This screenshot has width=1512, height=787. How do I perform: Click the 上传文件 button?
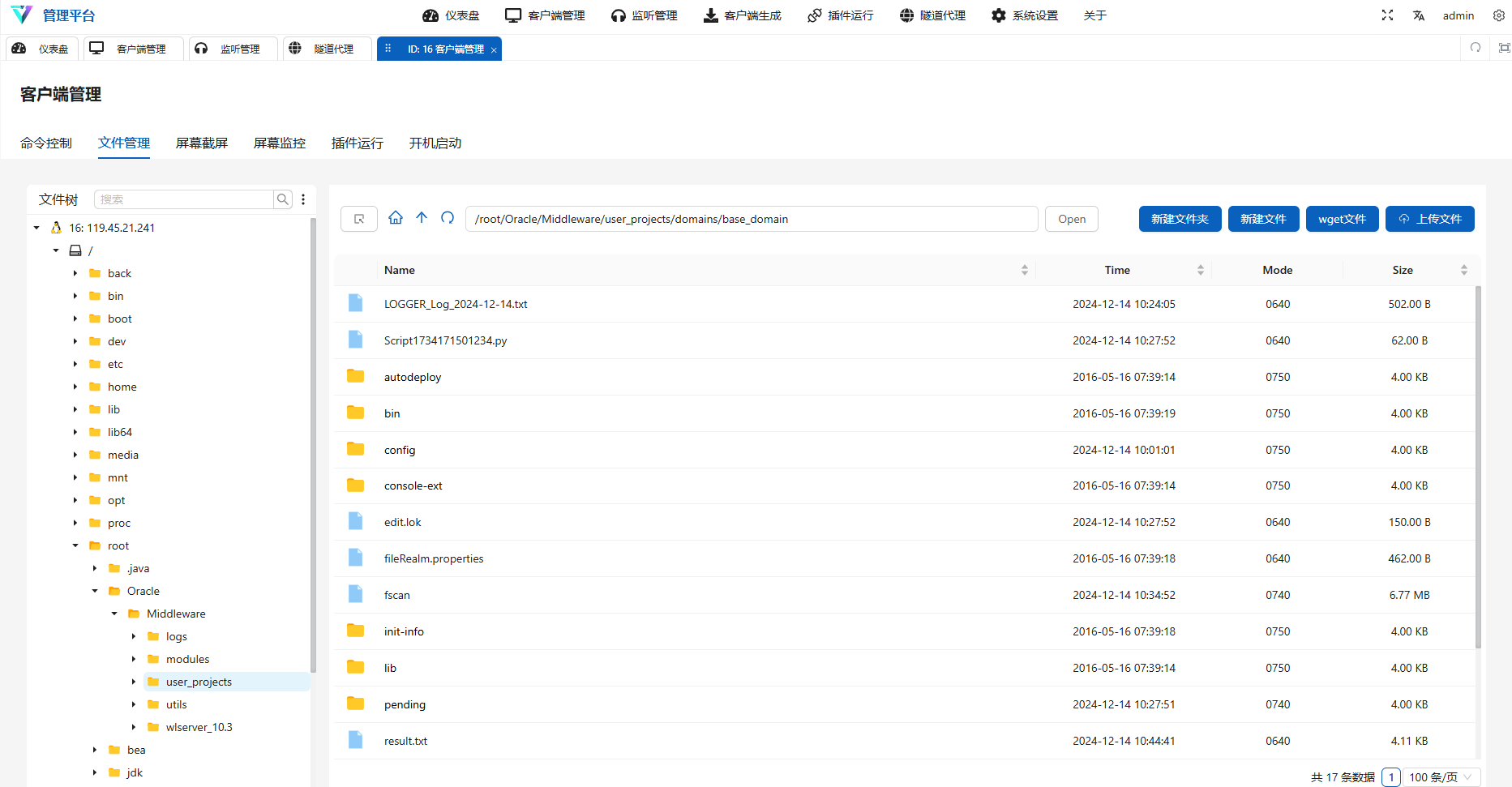pos(1429,219)
